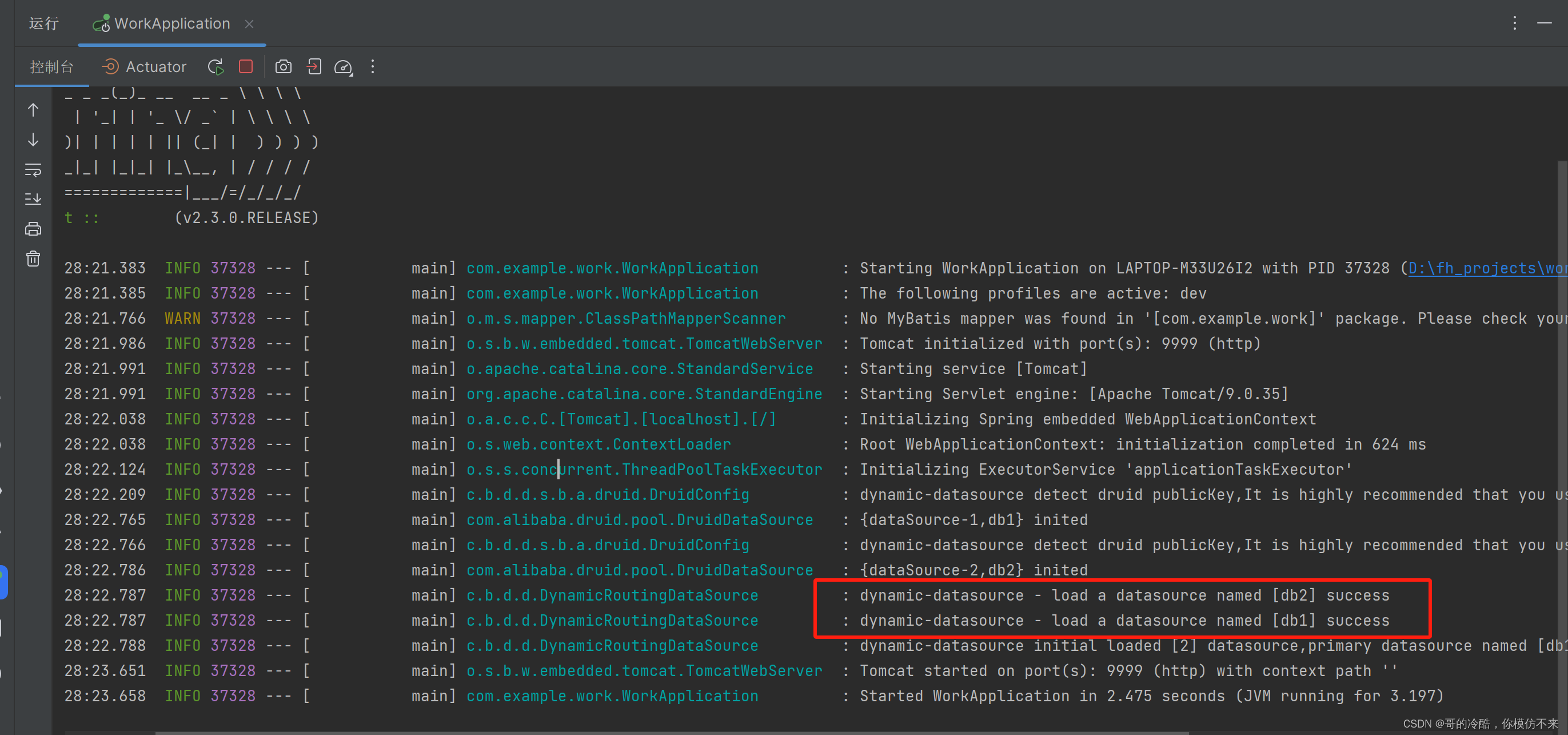The height and width of the screenshot is (735, 1568).
Task: Click the exit console icon
Action: [313, 66]
